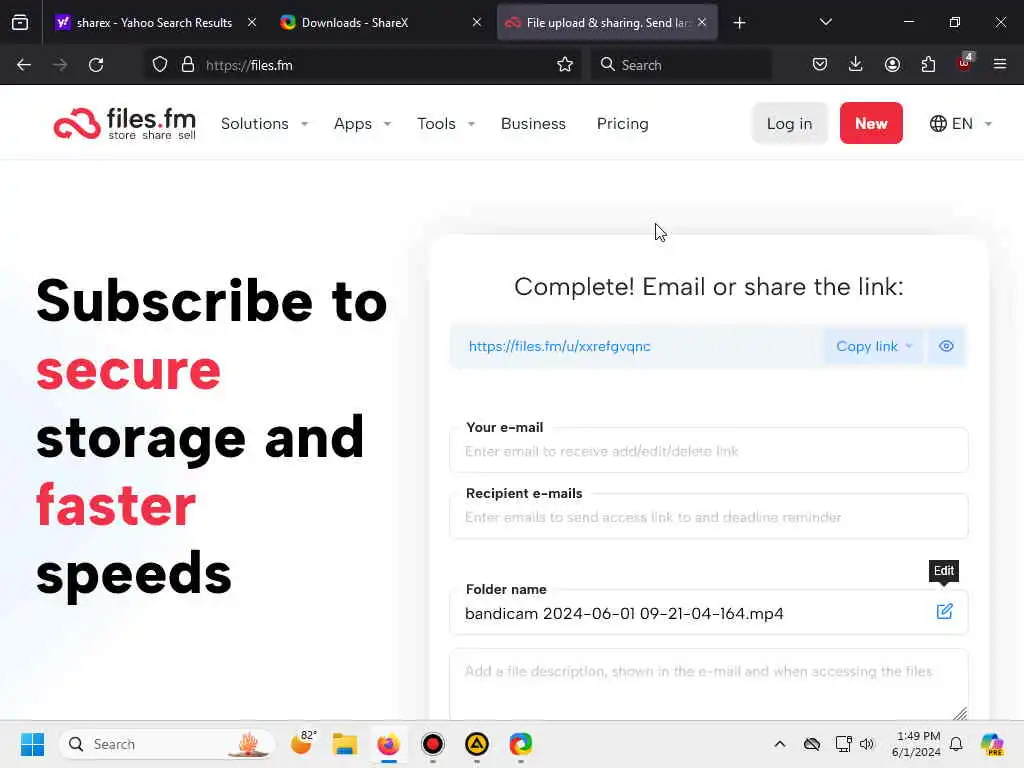Open the Pocket save icon
The image size is (1024, 768).
pos(820,65)
